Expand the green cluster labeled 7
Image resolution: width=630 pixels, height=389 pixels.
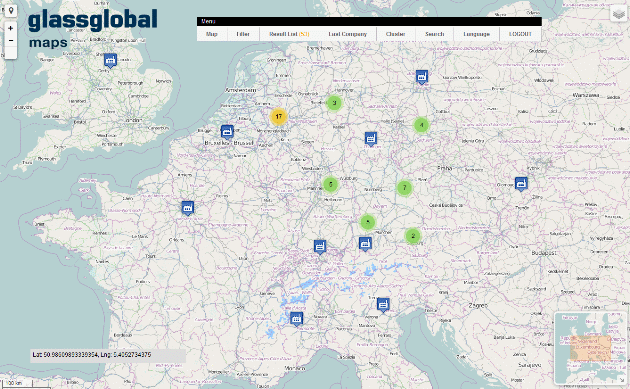[405, 188]
